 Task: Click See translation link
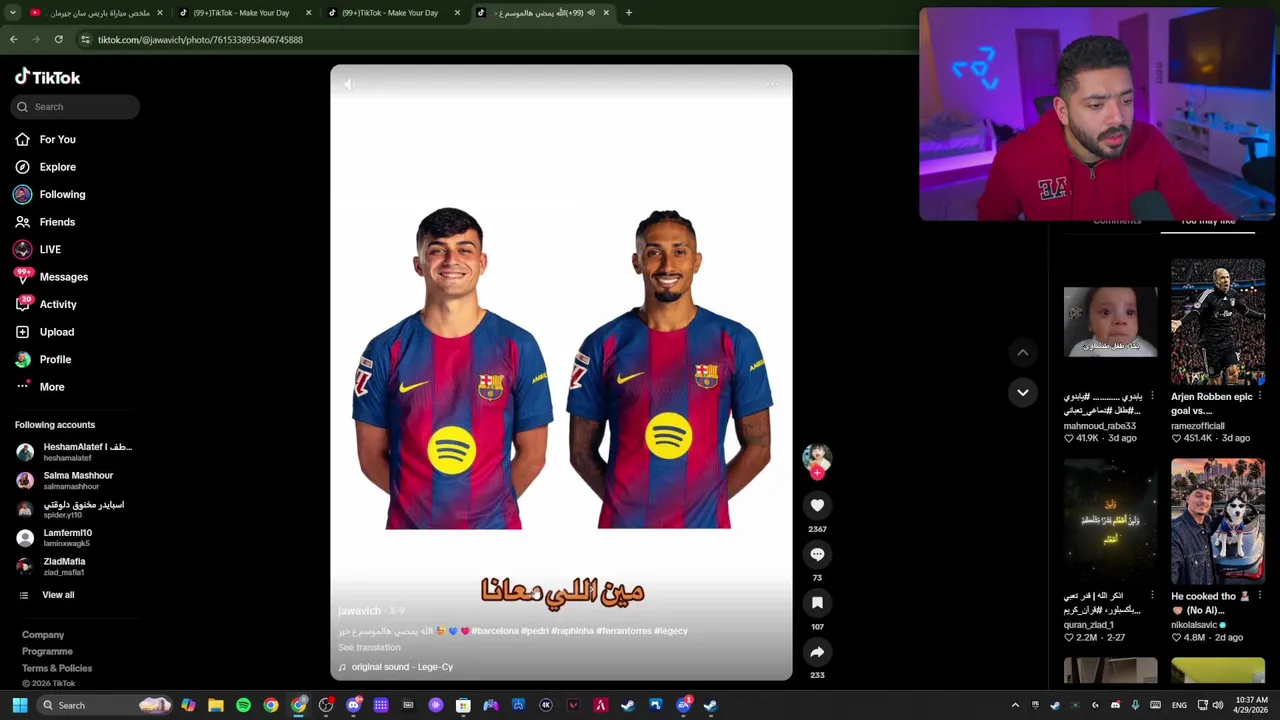click(x=369, y=648)
